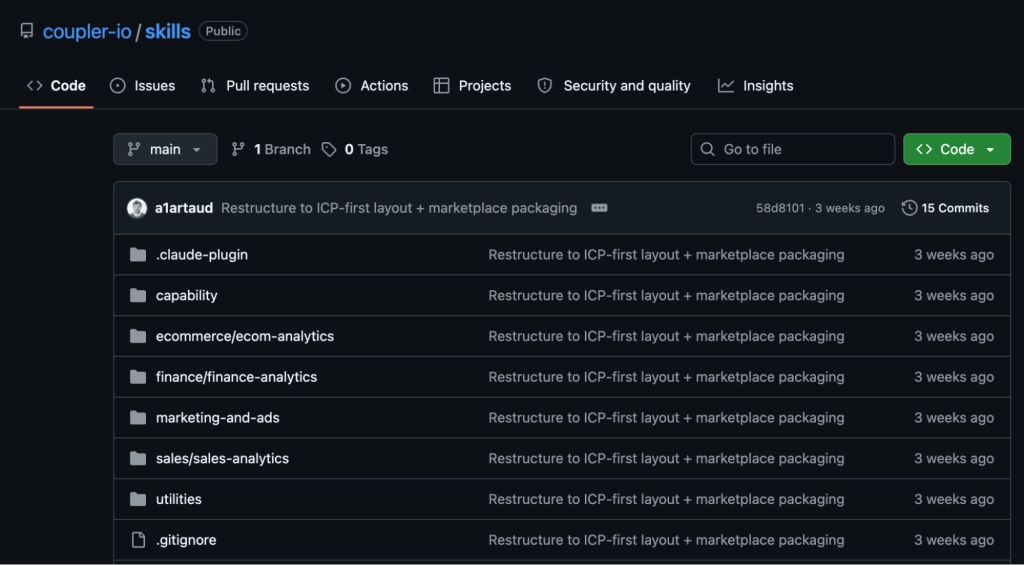This screenshot has height=565, width=1024.
Task: Open the Issues tab
Action: [x=142, y=86]
